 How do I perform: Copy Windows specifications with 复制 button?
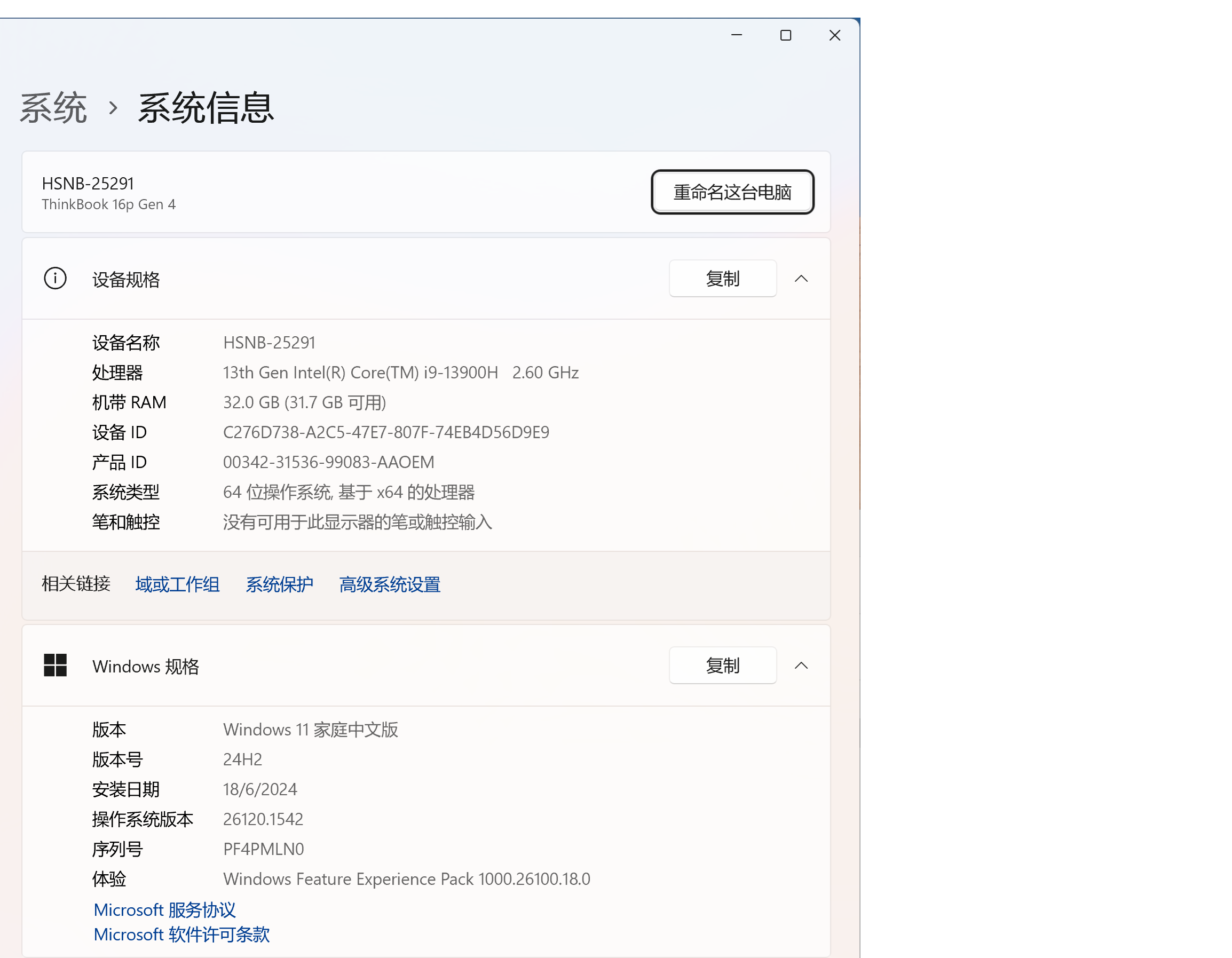click(723, 666)
